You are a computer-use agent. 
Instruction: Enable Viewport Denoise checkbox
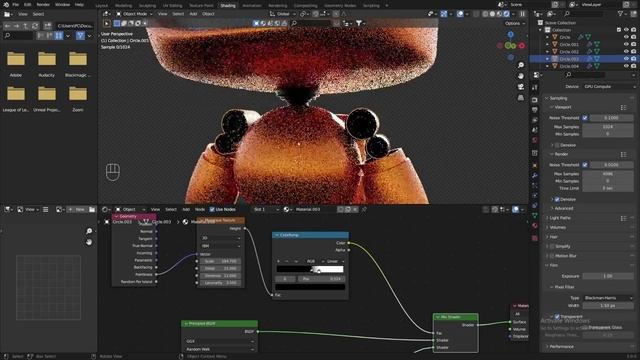point(557,145)
